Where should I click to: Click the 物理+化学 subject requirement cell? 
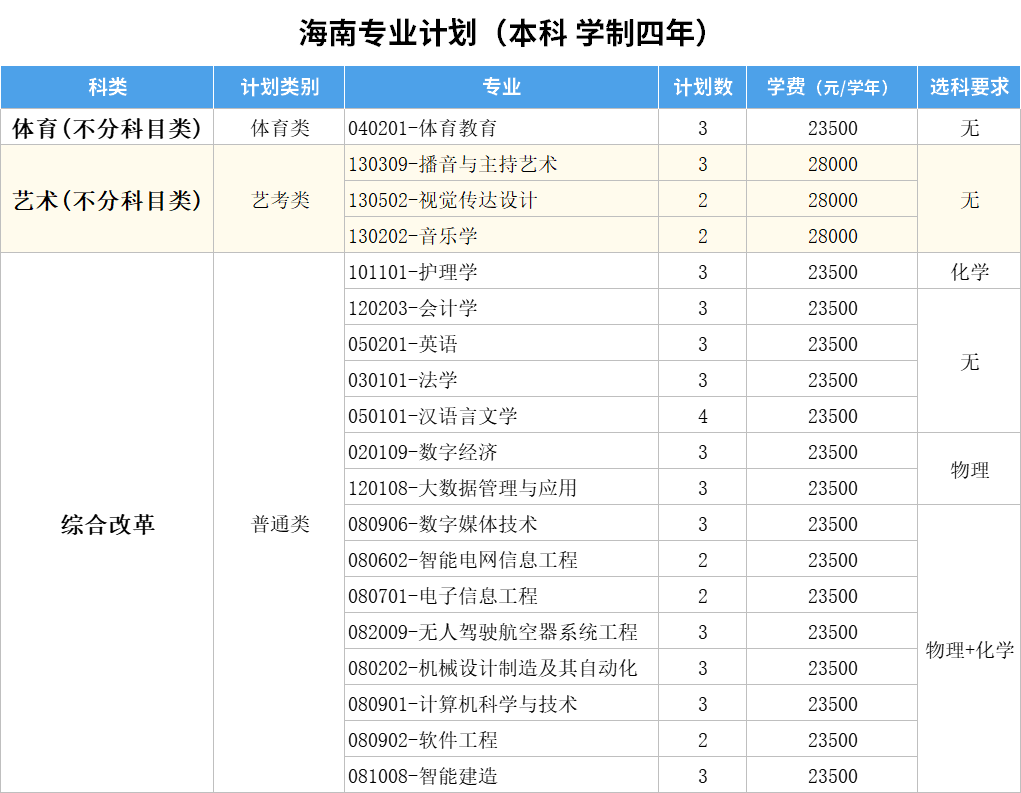tap(969, 650)
